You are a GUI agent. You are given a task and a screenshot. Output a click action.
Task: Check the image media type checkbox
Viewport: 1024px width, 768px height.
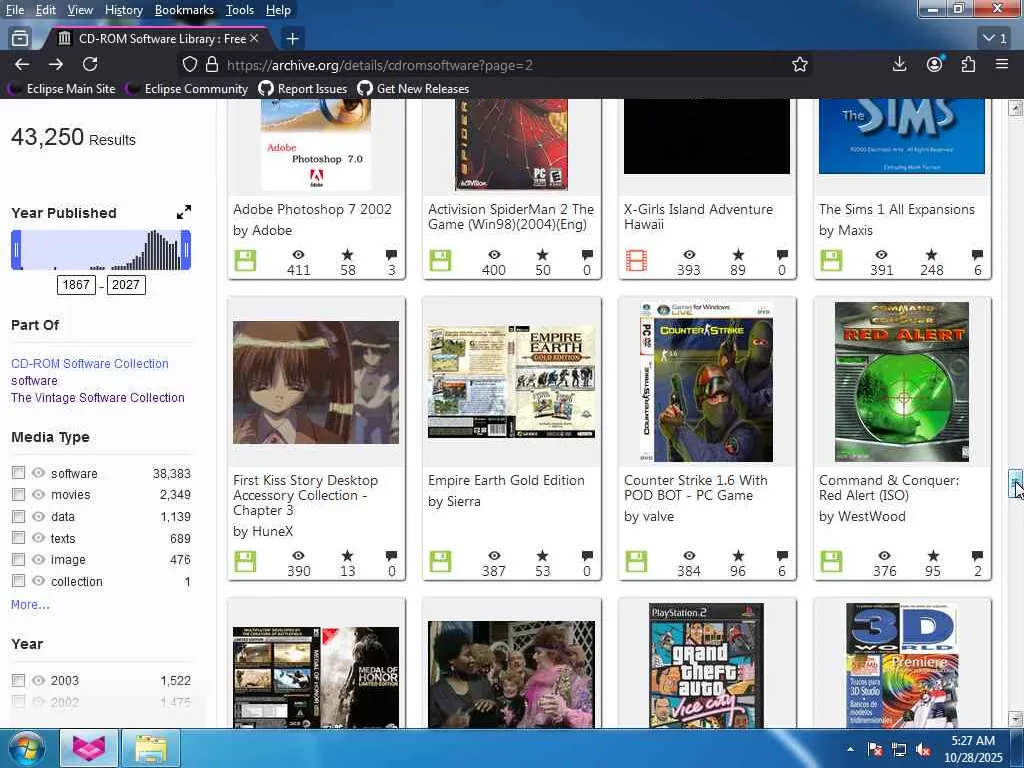18,560
